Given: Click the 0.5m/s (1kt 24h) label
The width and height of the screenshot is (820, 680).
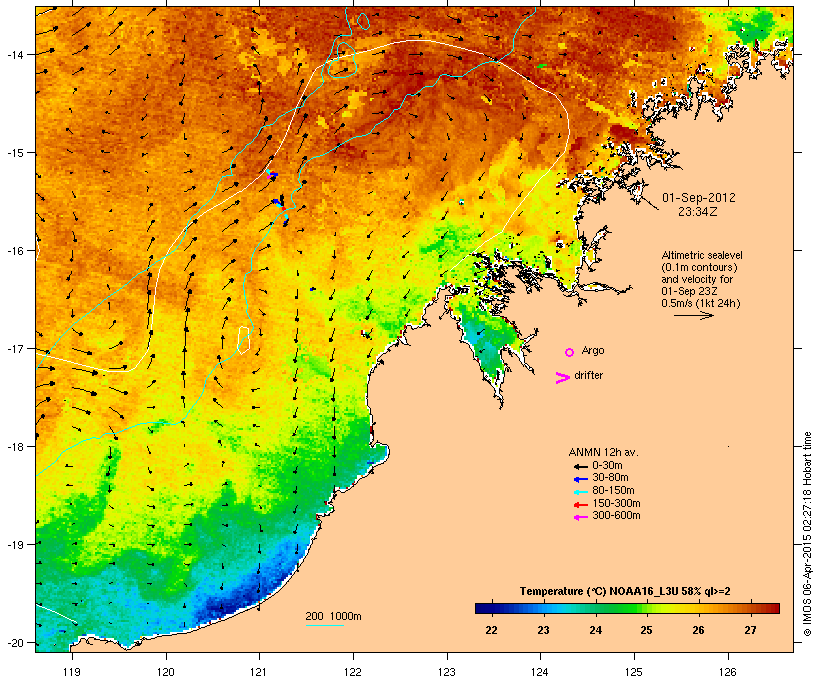Looking at the screenshot, I should (701, 303).
